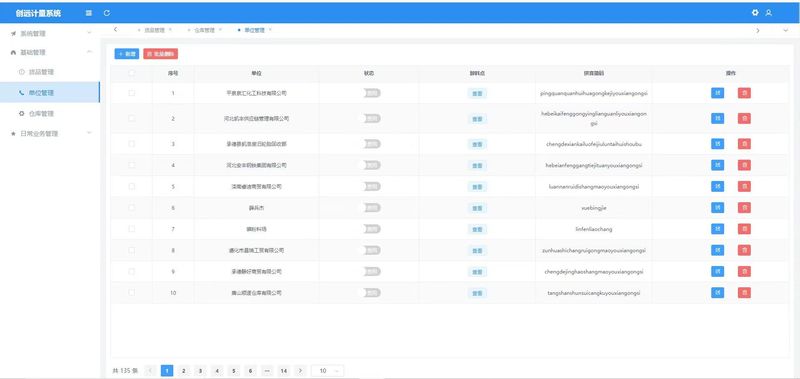Switch to the 货品管理 tab
This screenshot has height=379, width=800.
click(x=155, y=30)
